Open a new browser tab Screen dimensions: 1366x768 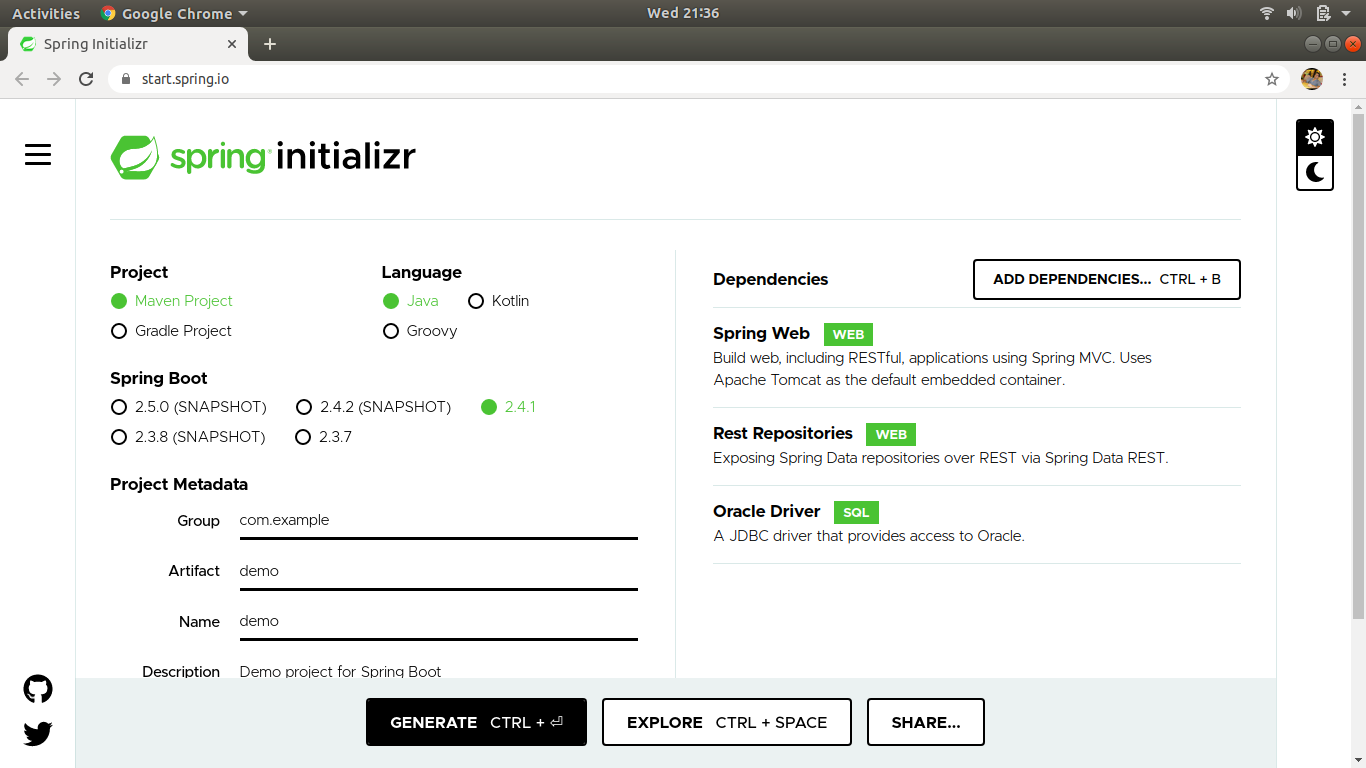[x=269, y=44]
